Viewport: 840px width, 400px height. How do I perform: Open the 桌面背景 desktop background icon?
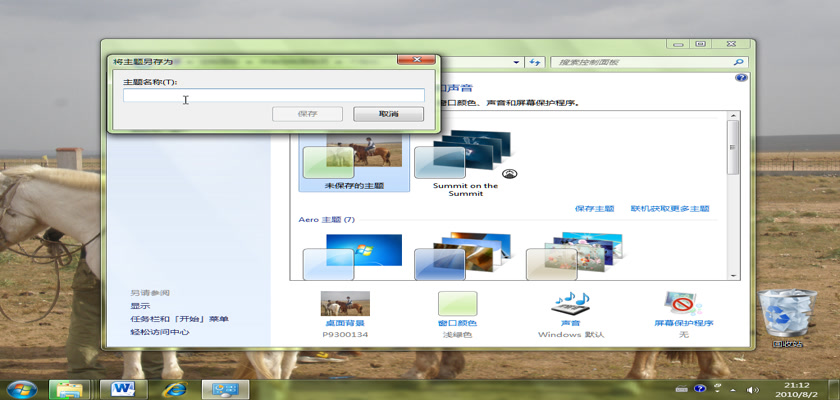pos(345,303)
